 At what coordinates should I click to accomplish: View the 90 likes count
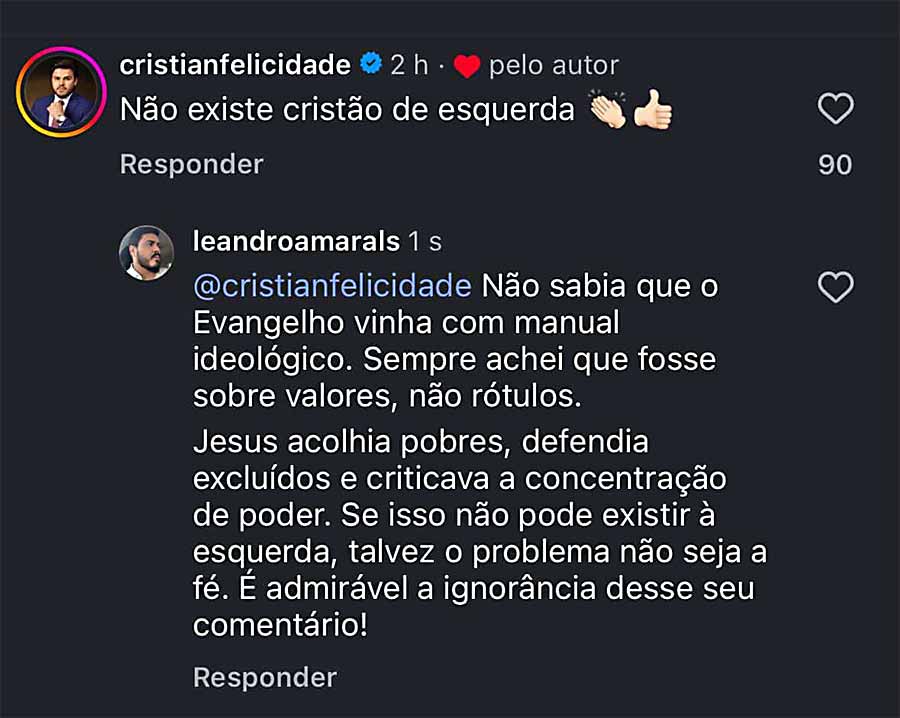835,165
